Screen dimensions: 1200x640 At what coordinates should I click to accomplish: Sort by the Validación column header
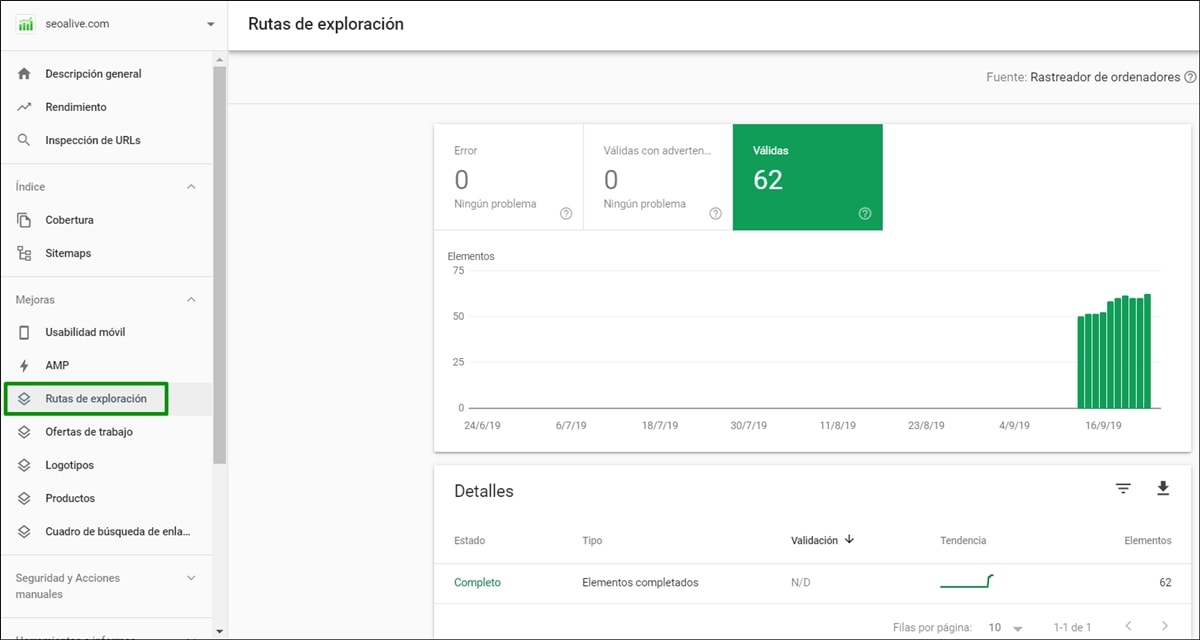coord(815,540)
